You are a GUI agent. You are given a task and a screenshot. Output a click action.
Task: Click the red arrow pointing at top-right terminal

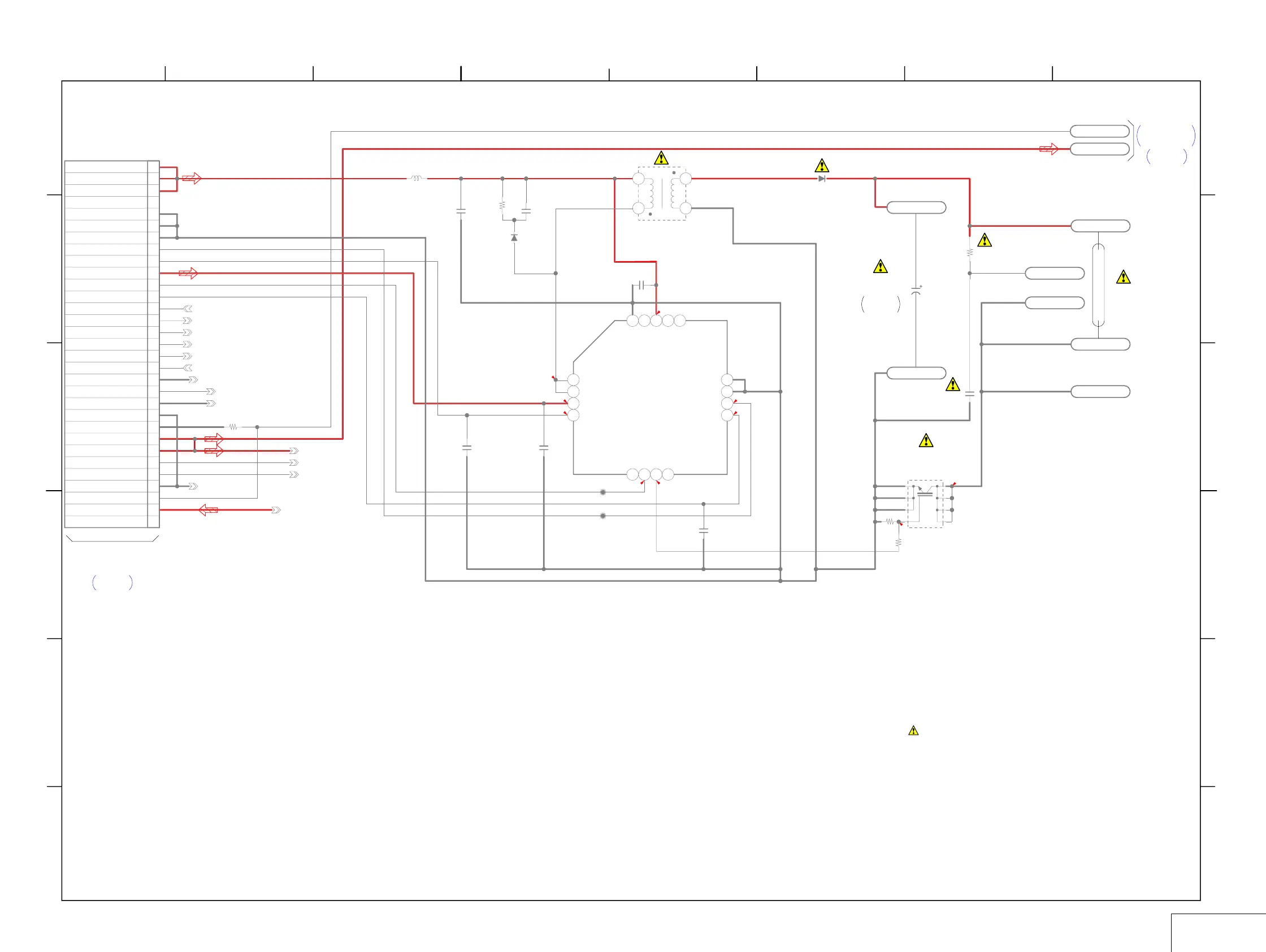[1048, 149]
